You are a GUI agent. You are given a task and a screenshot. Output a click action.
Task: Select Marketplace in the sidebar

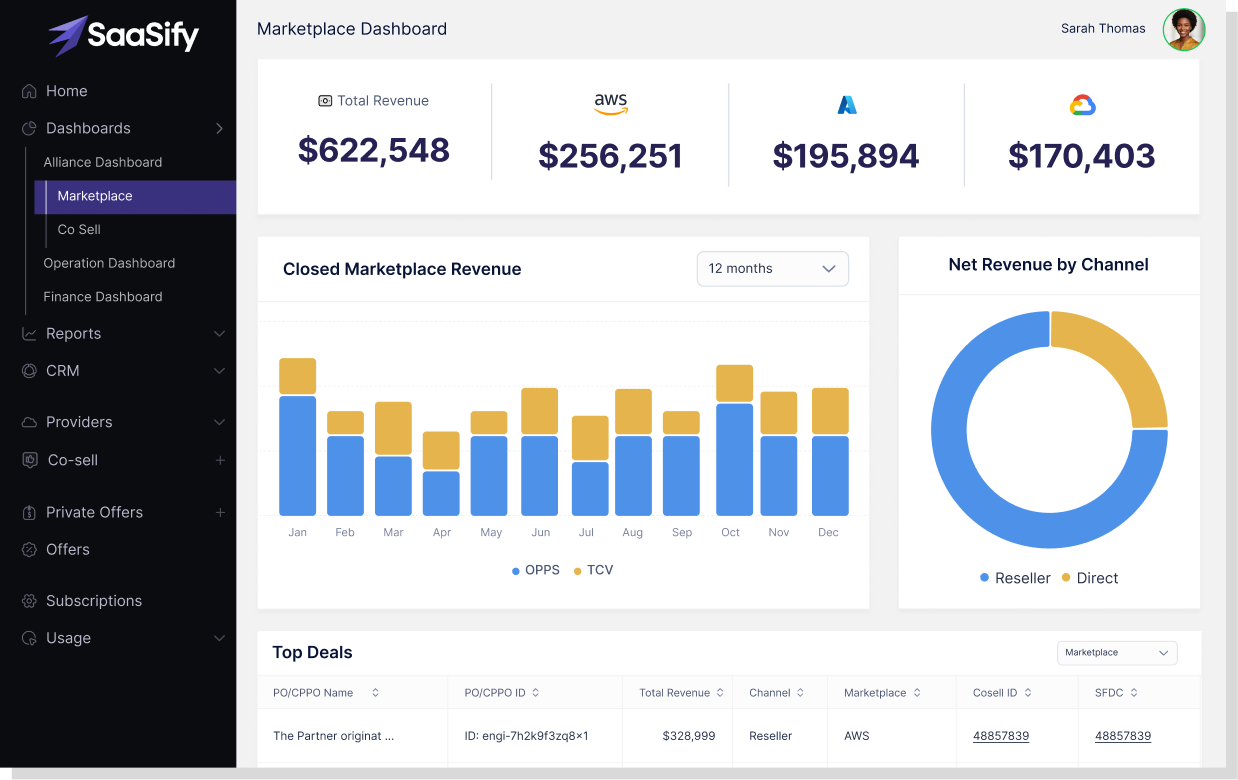[x=135, y=197]
